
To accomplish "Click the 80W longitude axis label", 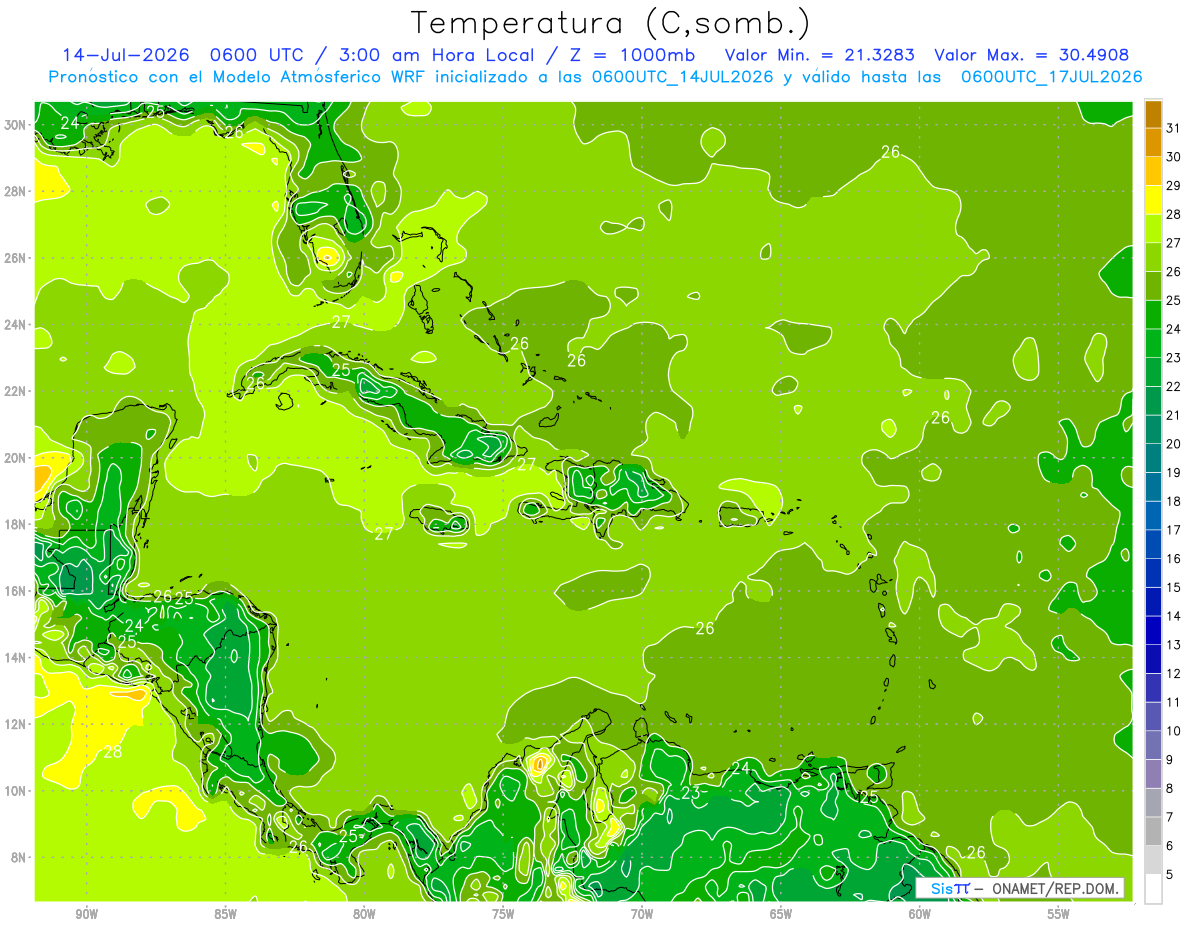I will click(x=364, y=914).
